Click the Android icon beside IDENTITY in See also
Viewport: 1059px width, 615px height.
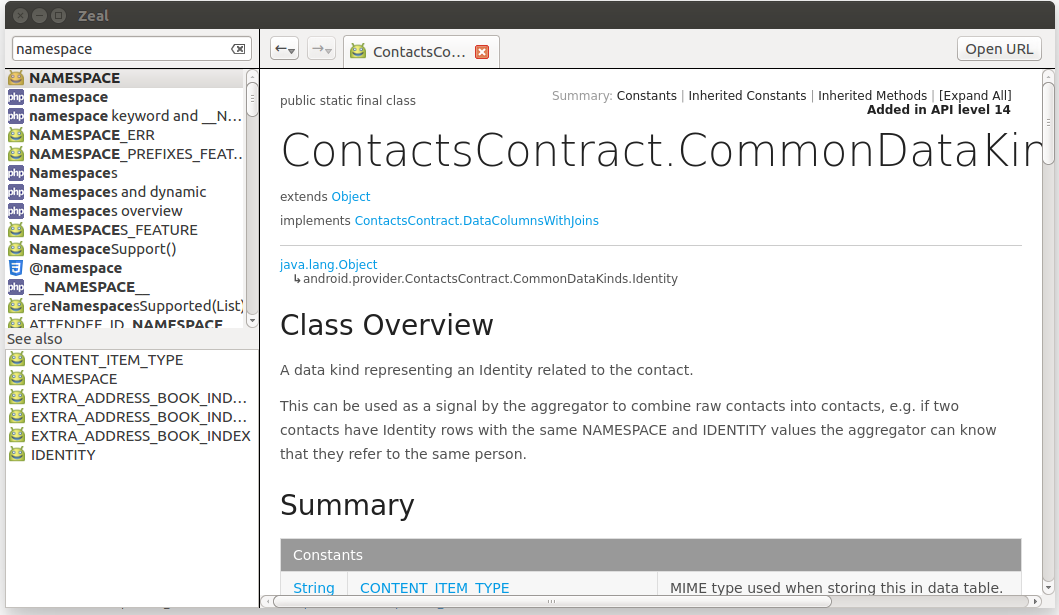tap(15, 455)
